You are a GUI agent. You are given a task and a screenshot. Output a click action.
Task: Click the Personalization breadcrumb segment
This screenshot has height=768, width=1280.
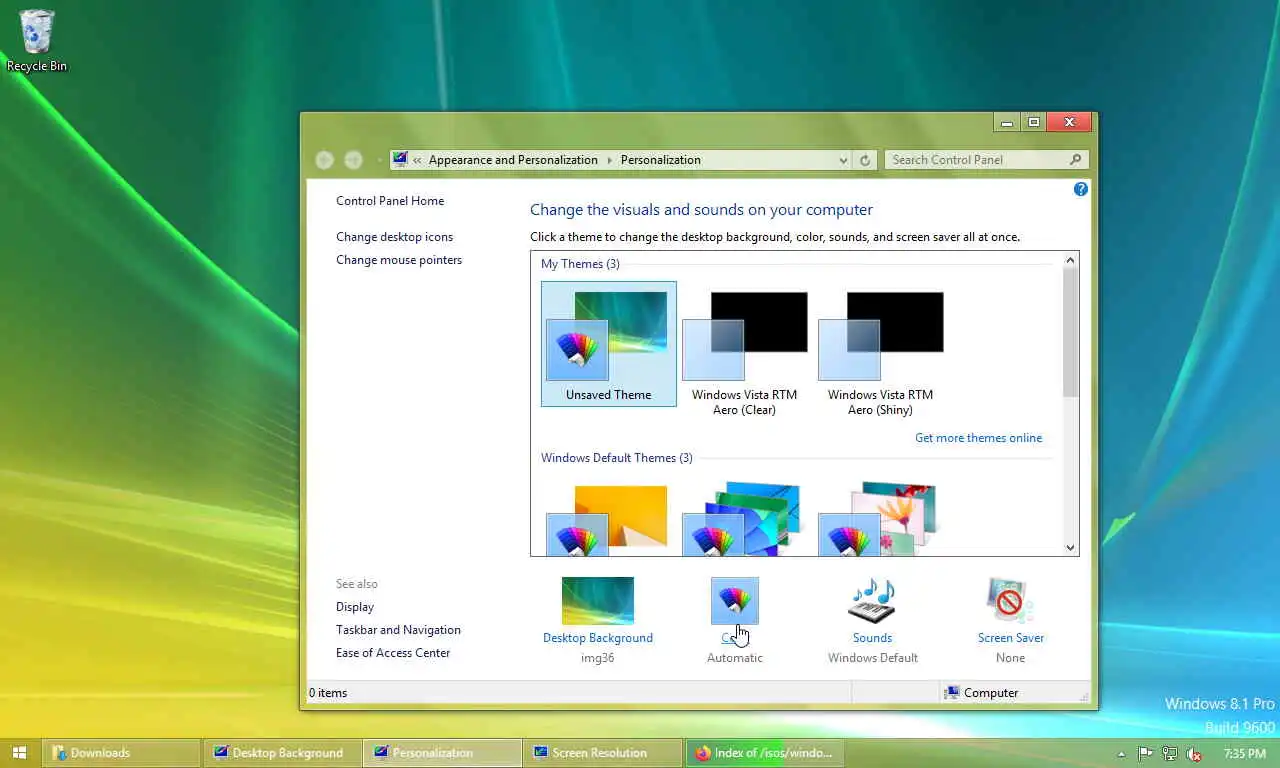pyautogui.click(x=661, y=160)
